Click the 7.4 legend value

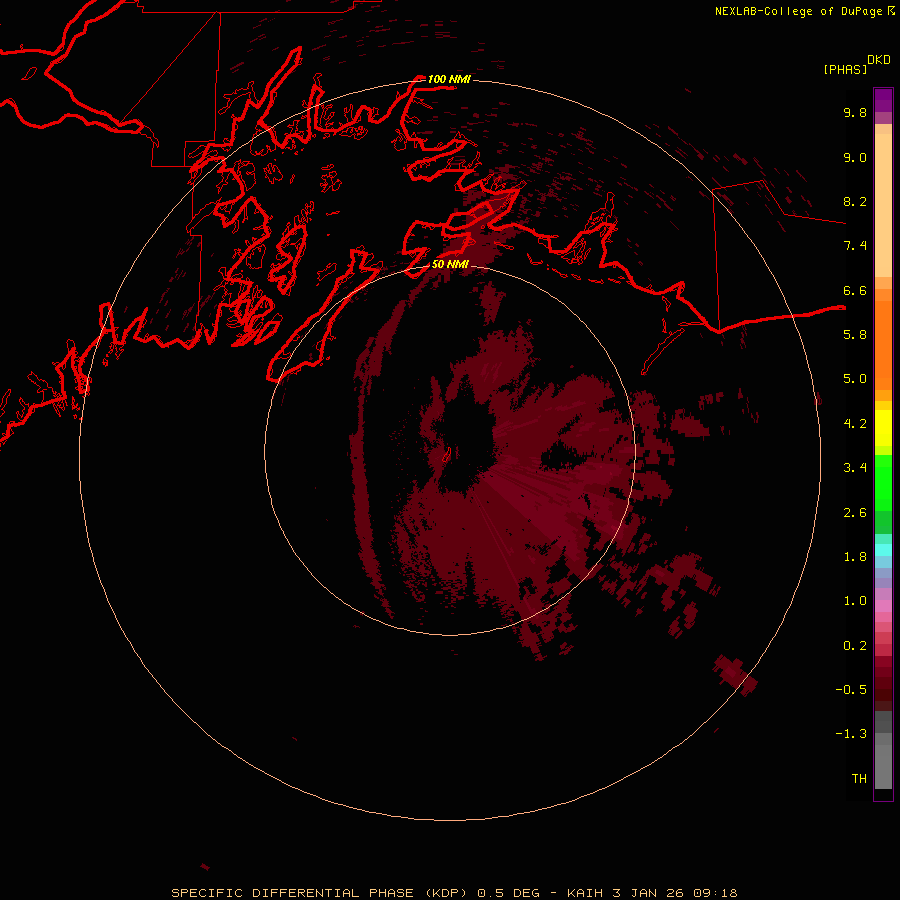pos(855,246)
